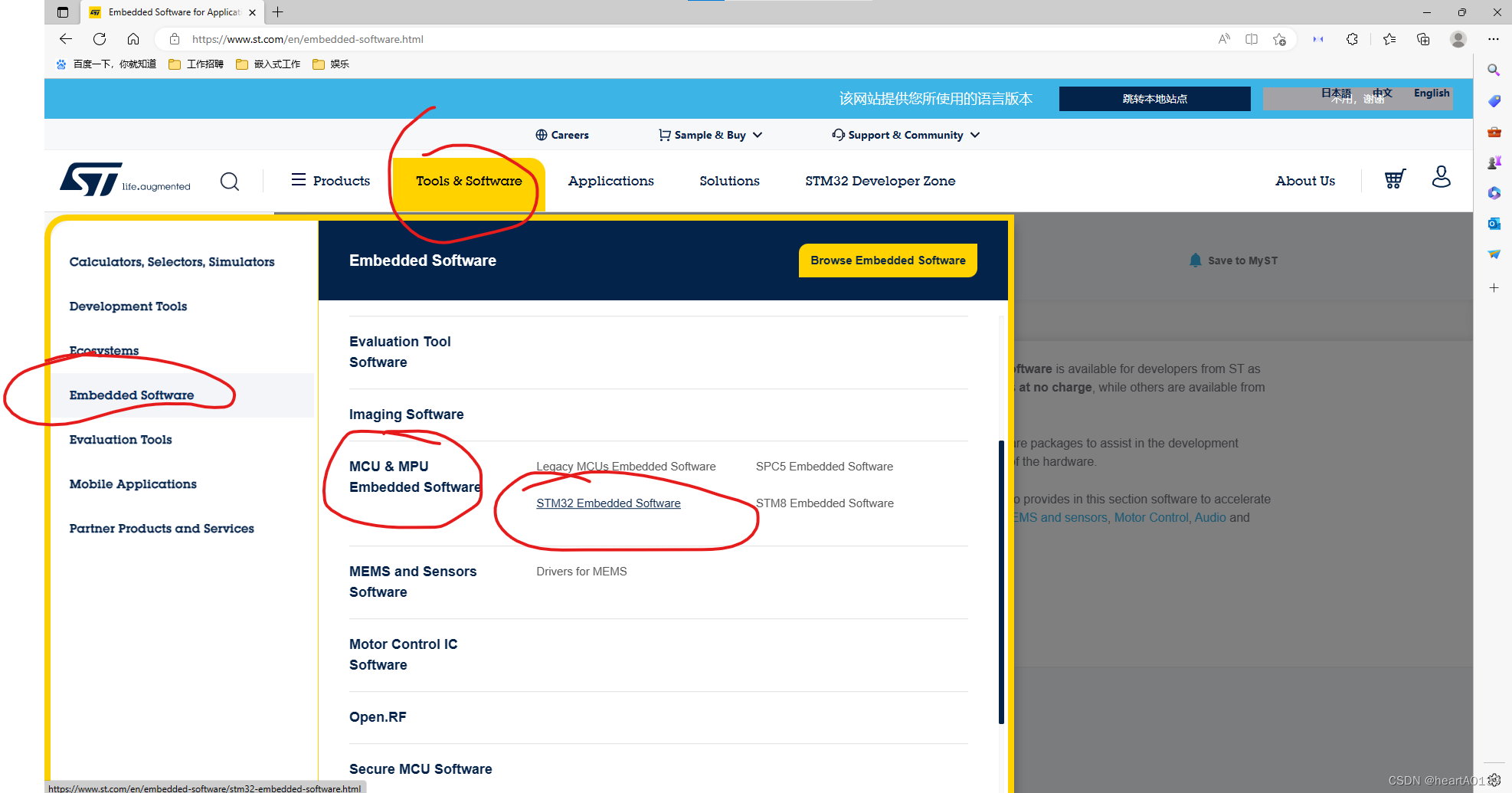The image size is (1512, 793).
Task: Open the read aloud icon in address bar
Action: click(x=1224, y=39)
